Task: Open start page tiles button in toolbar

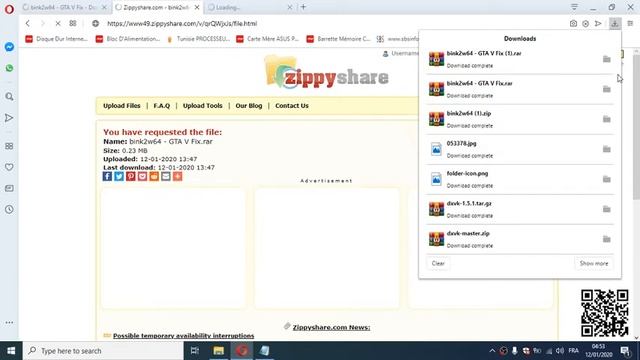Action: coord(73,24)
